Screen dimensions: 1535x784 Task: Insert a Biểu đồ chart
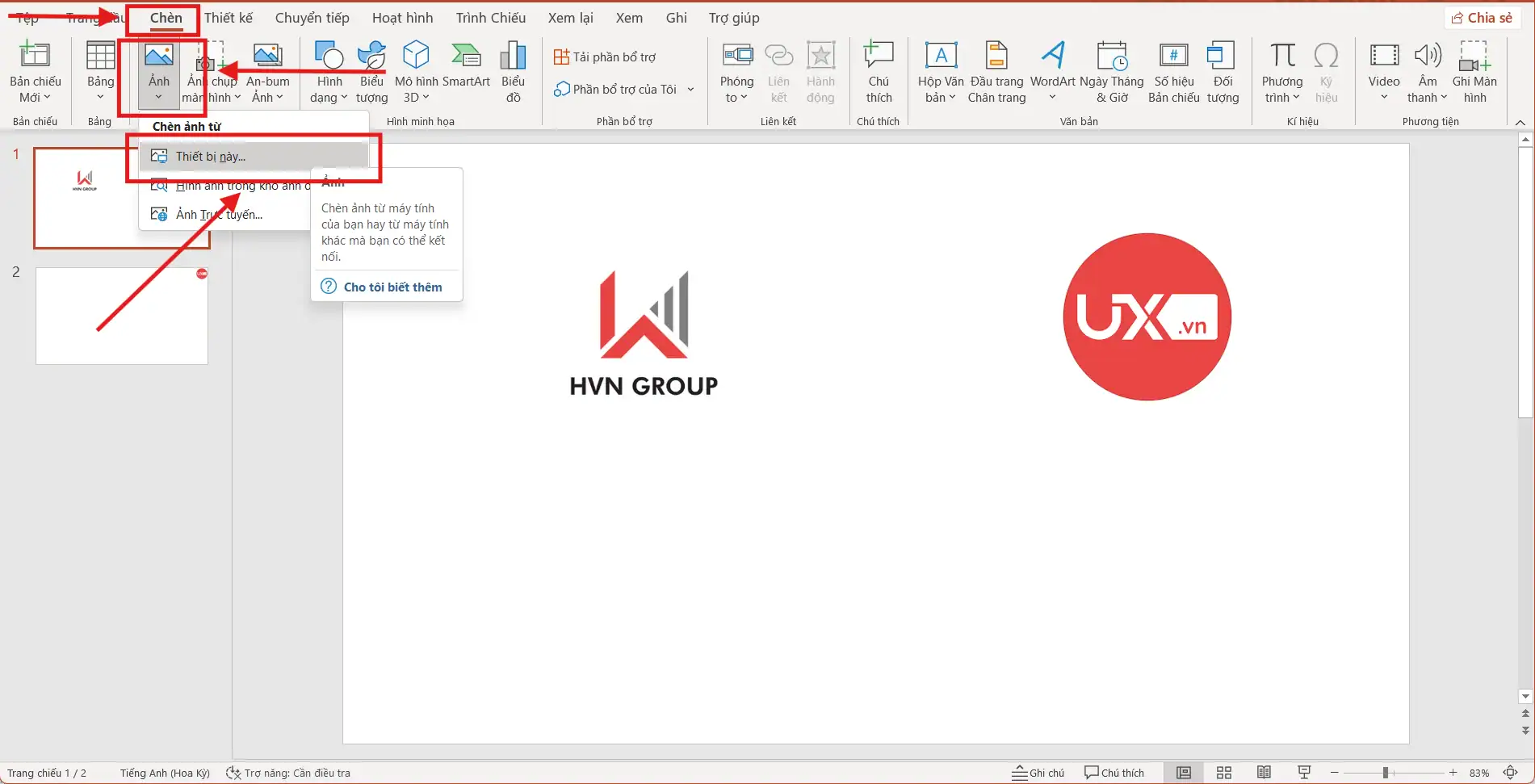pyautogui.click(x=513, y=71)
